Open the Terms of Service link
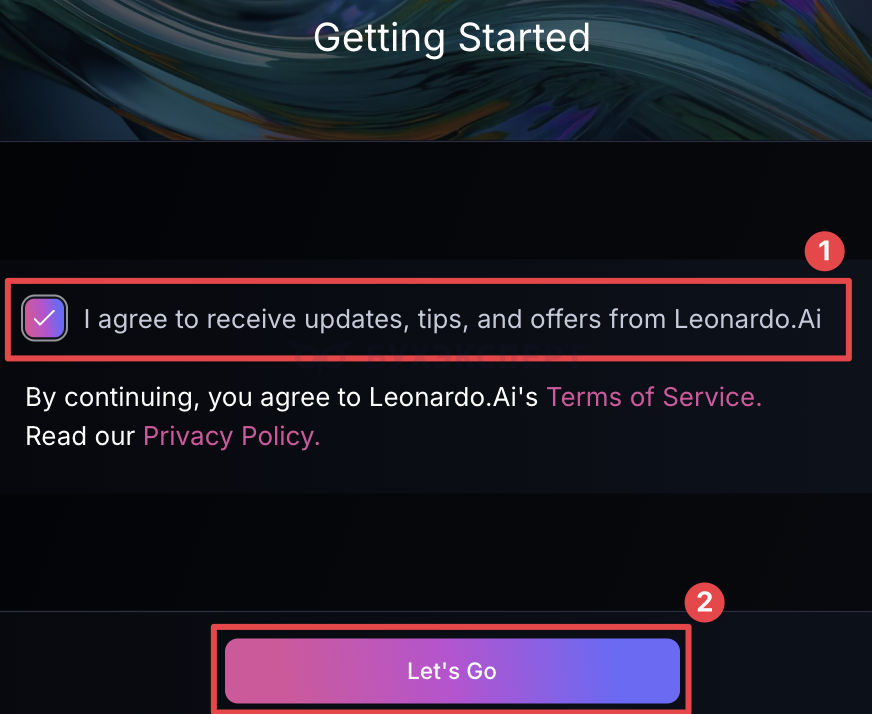This screenshot has width=872, height=714. 654,397
